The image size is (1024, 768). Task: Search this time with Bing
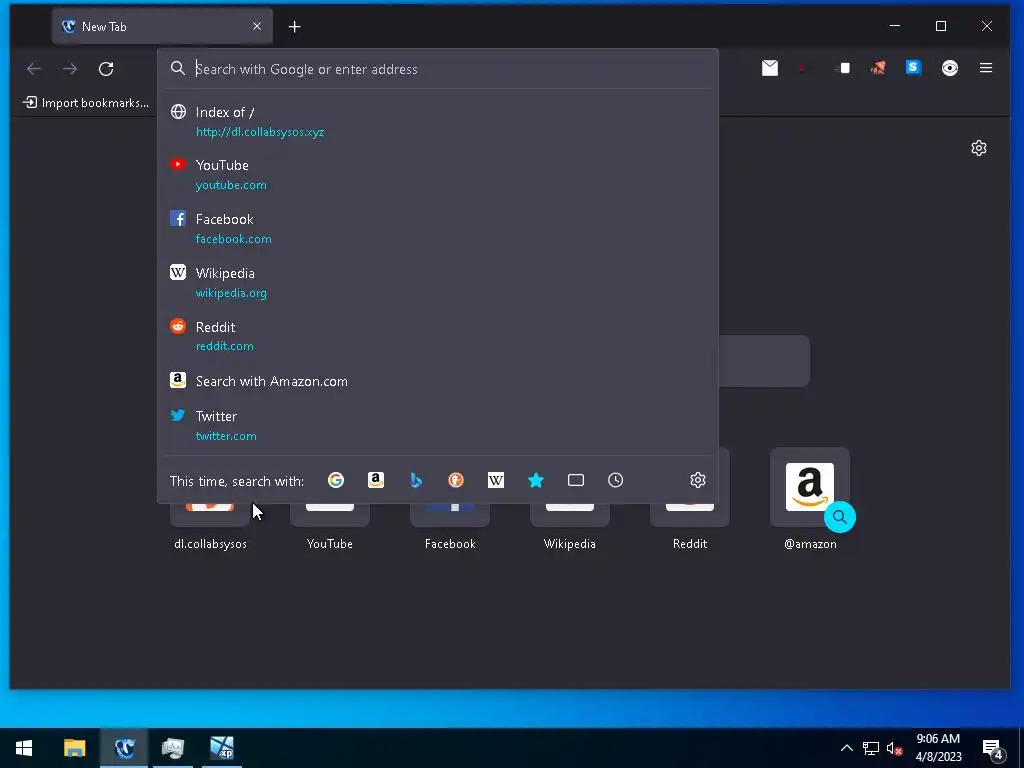[416, 480]
